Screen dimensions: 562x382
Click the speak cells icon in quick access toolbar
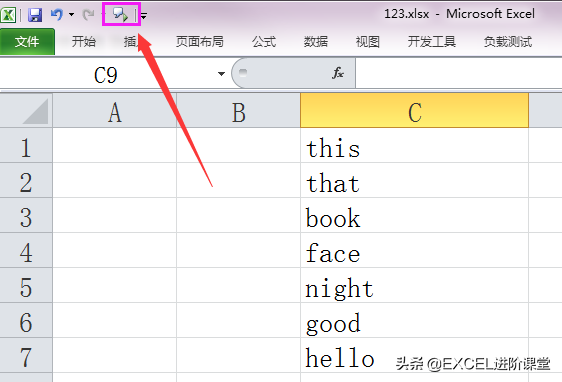(x=121, y=14)
